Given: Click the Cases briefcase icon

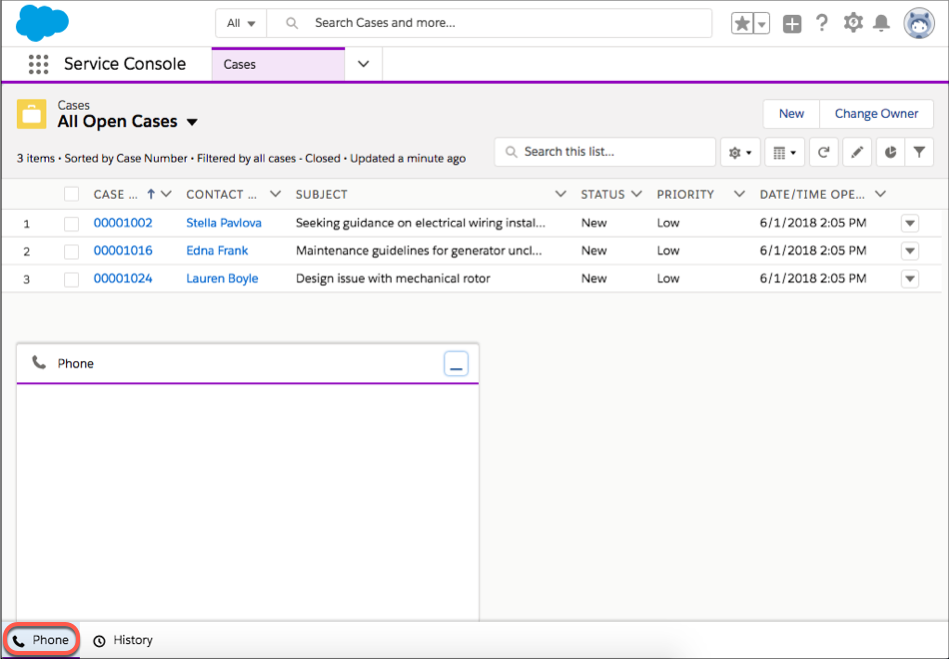Looking at the screenshot, I should point(31,114).
